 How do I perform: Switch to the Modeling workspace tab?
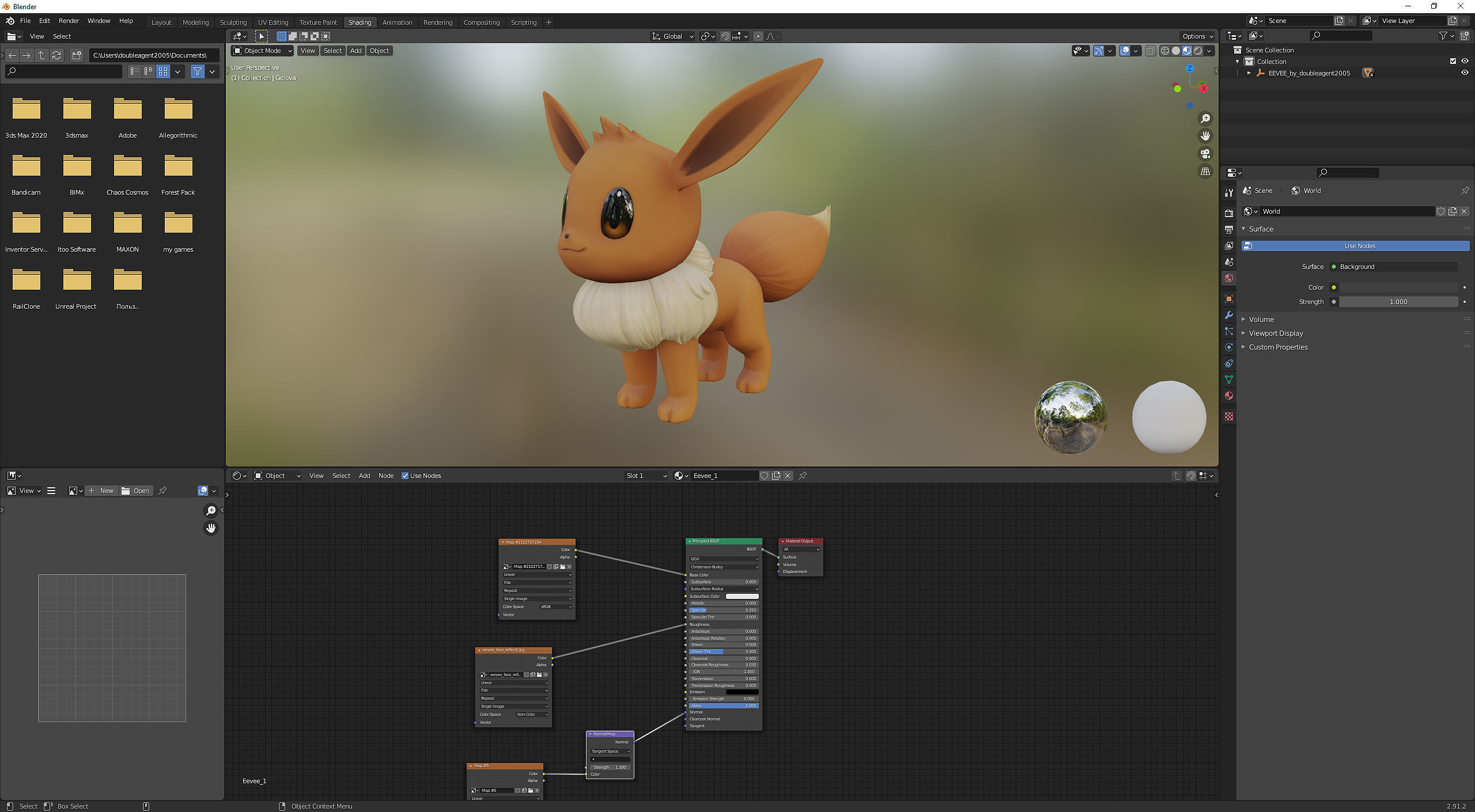tap(195, 22)
